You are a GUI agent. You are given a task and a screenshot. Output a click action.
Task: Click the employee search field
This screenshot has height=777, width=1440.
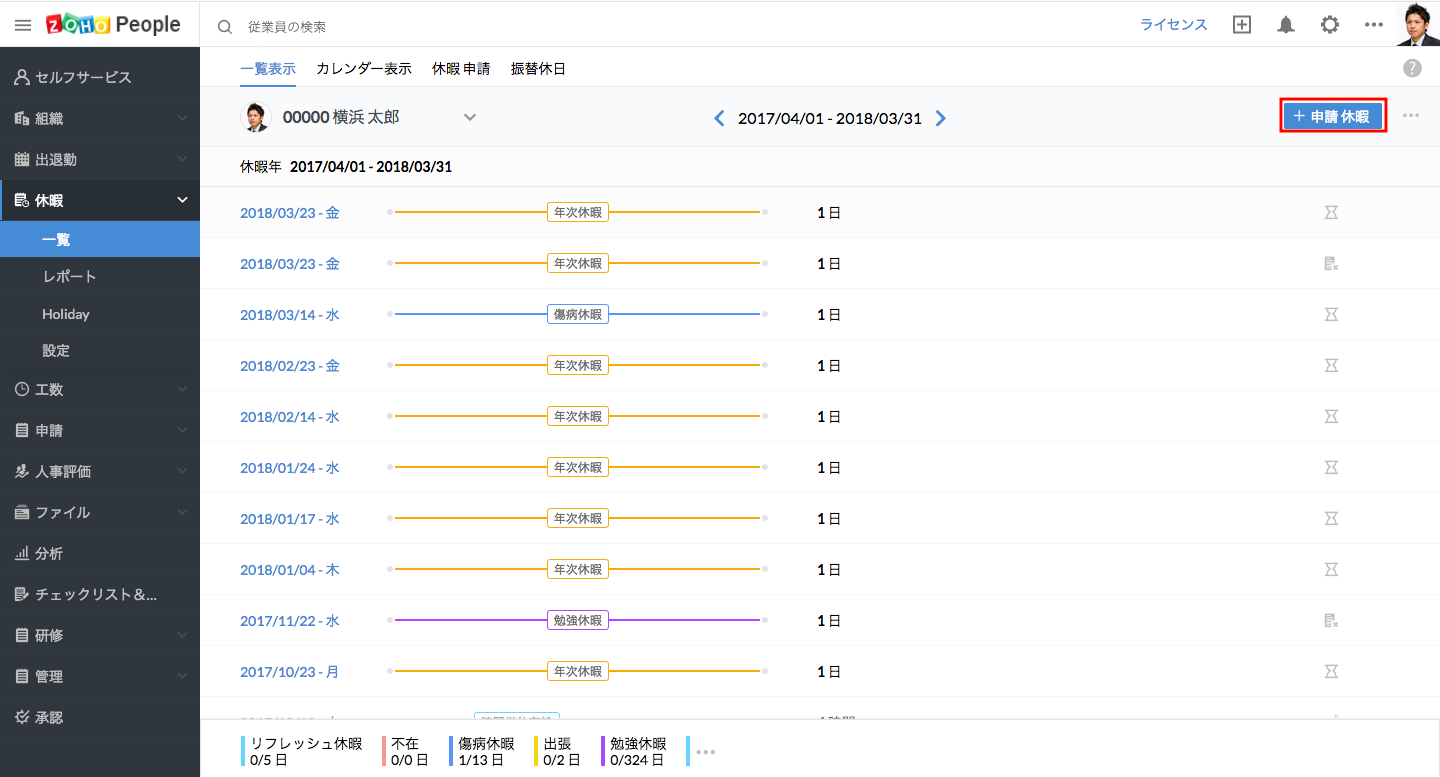click(x=400, y=27)
